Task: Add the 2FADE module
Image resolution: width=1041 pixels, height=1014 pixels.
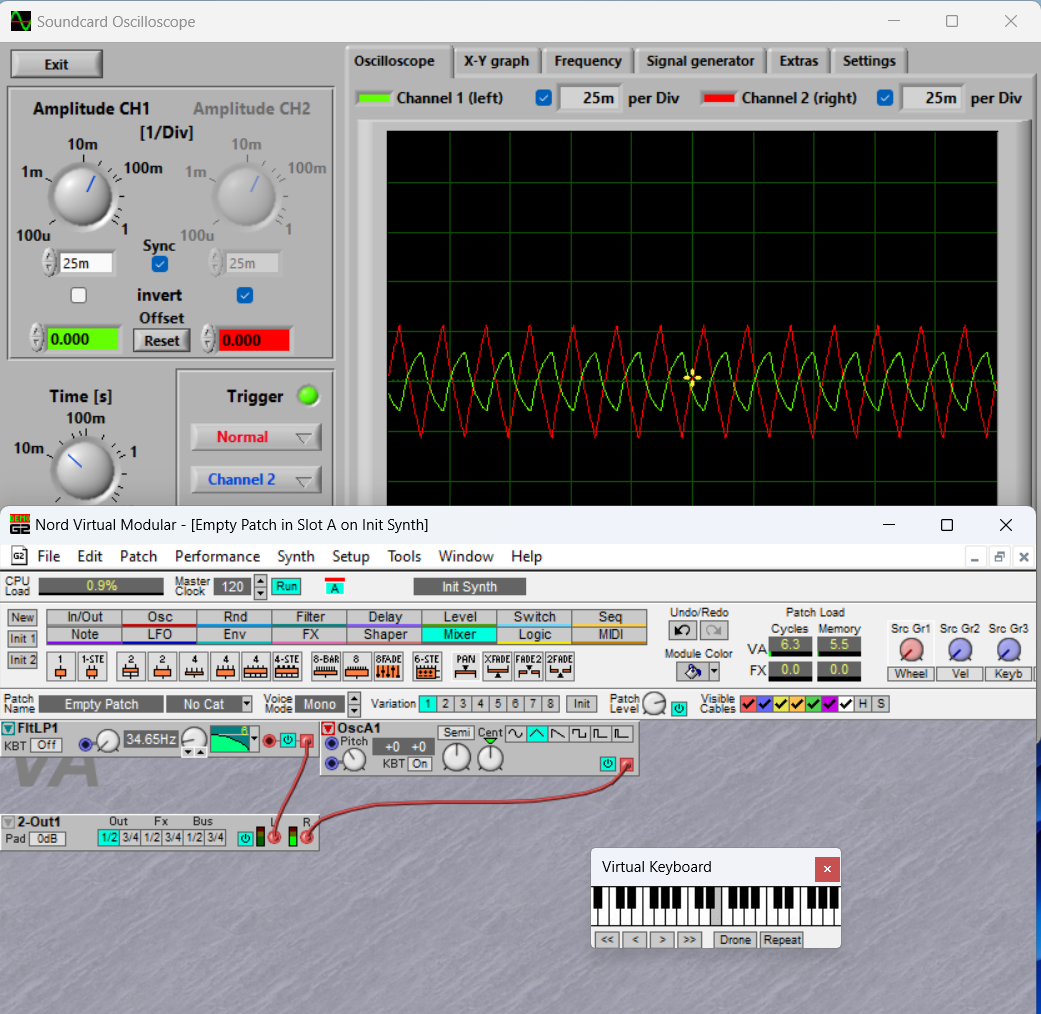Action: coord(560,666)
